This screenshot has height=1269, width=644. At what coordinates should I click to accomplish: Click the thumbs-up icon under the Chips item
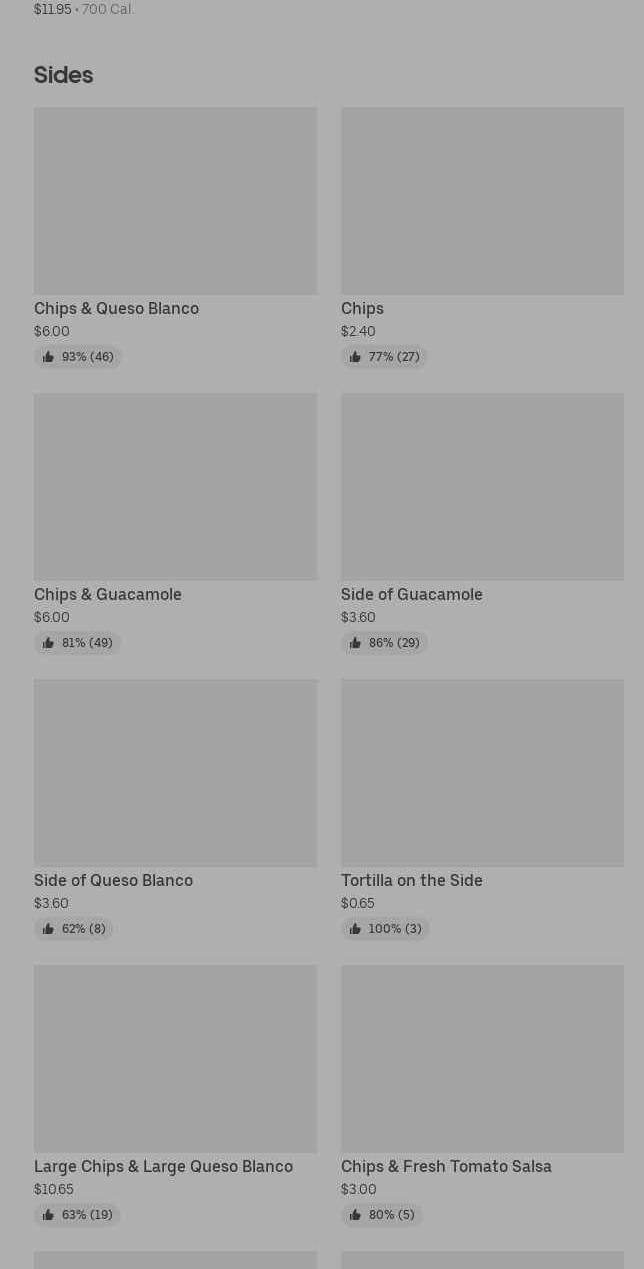tap(355, 357)
